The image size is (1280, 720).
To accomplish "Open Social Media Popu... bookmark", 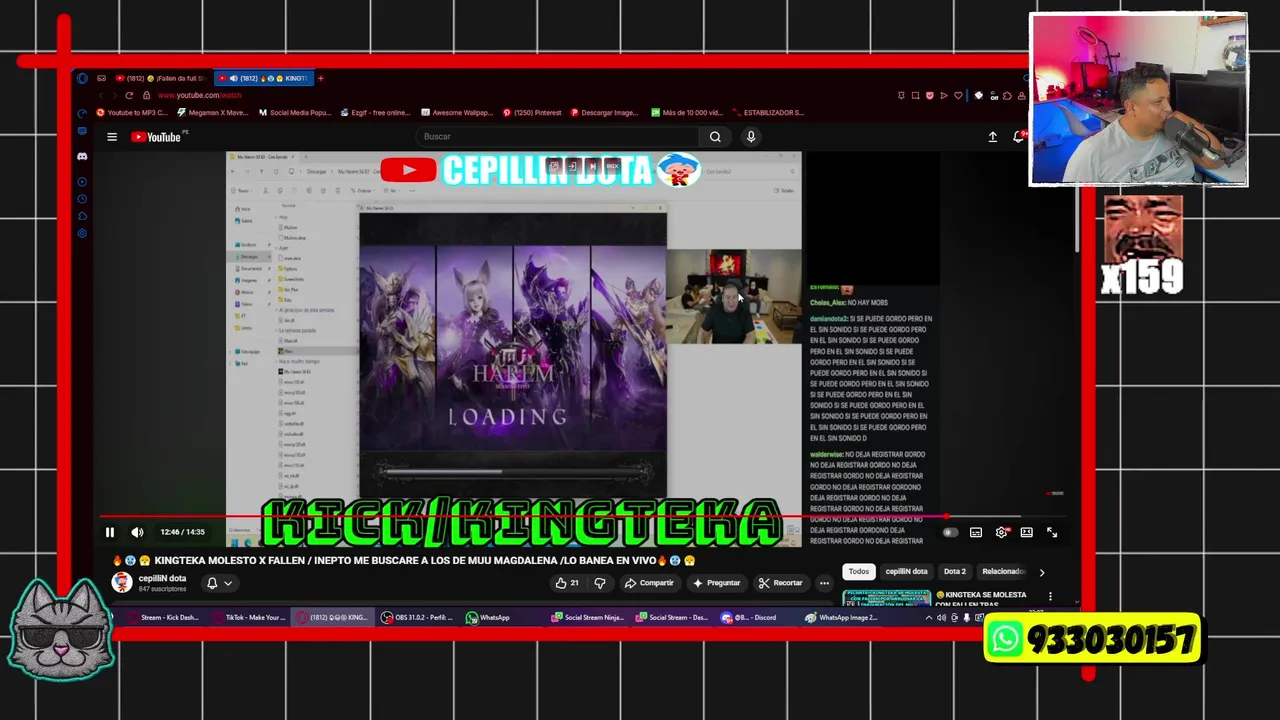I will coord(295,113).
